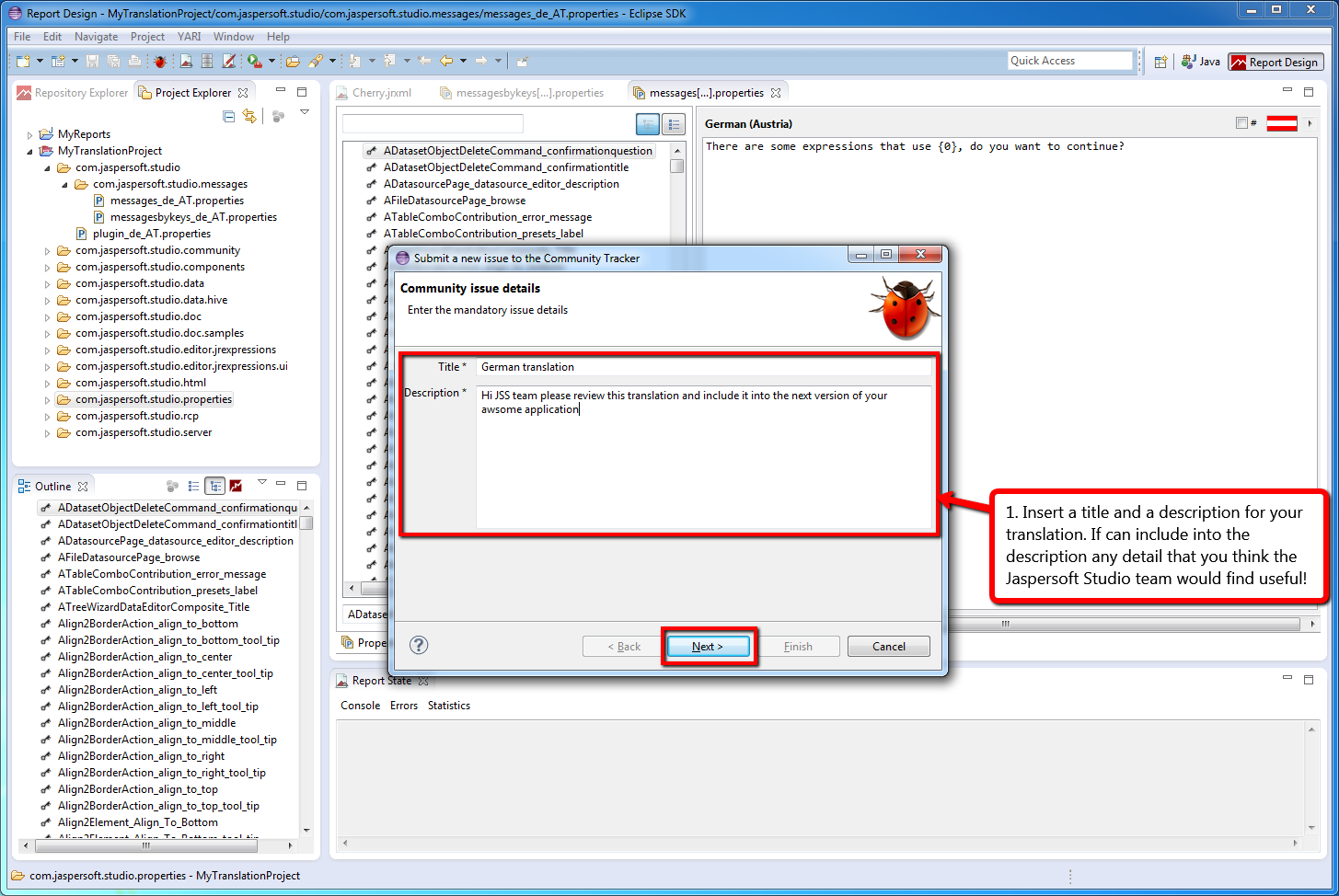Enable tree view in the Outline panel
1339x896 pixels.
214,486
